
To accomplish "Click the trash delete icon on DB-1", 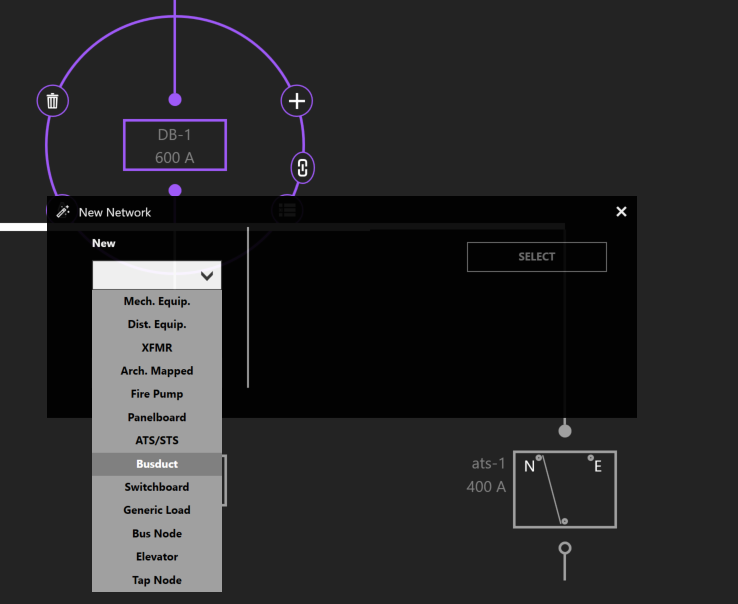I will [x=53, y=101].
